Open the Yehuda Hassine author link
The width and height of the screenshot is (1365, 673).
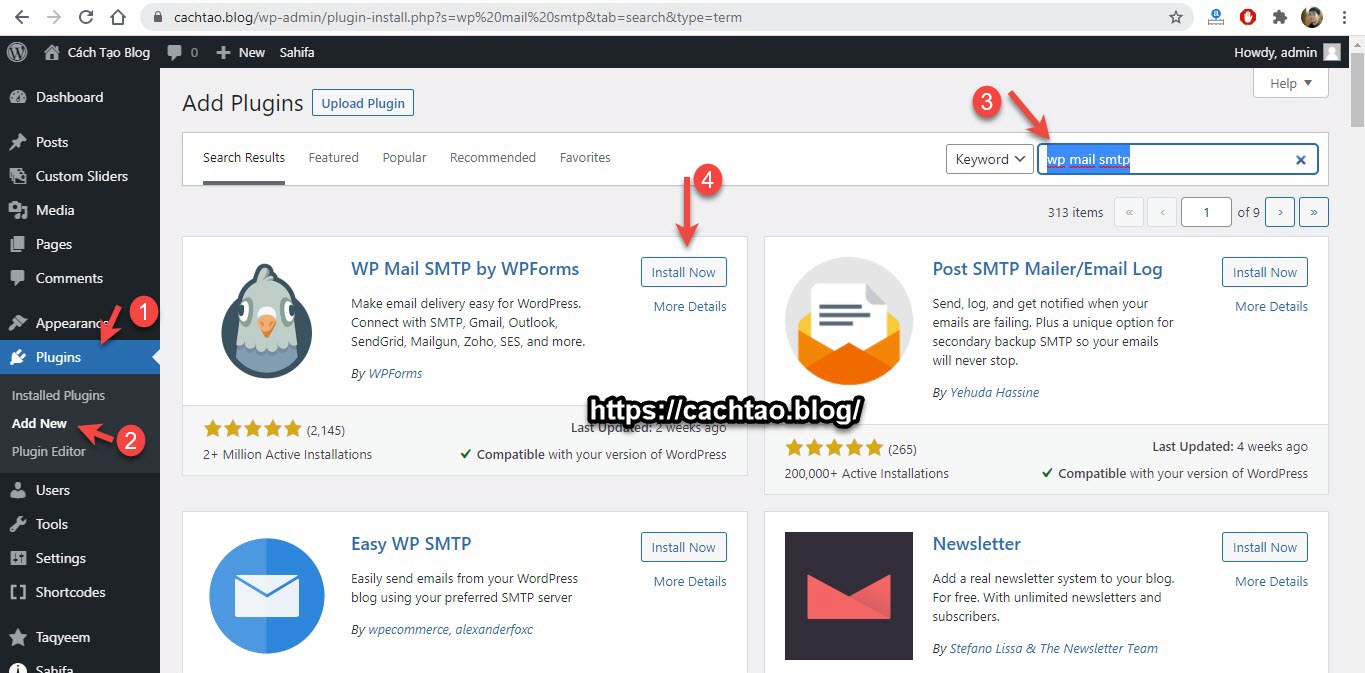point(994,392)
